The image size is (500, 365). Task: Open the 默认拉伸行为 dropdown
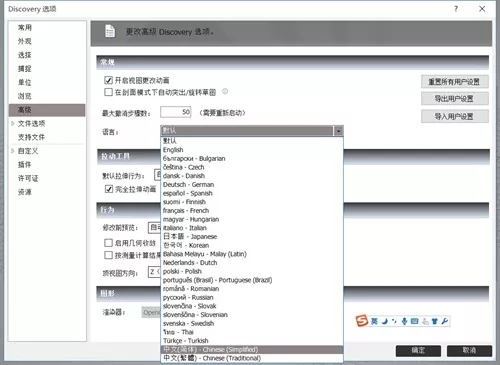(157, 175)
